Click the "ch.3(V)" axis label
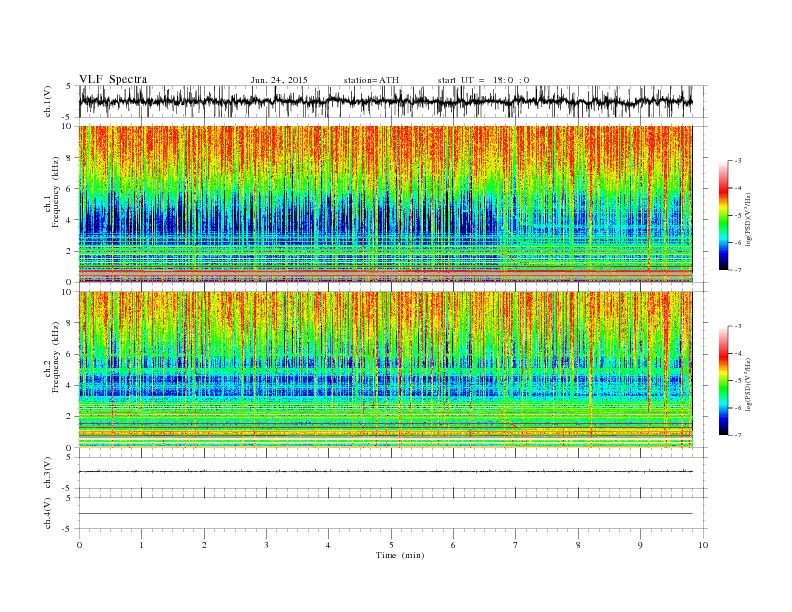 47,473
